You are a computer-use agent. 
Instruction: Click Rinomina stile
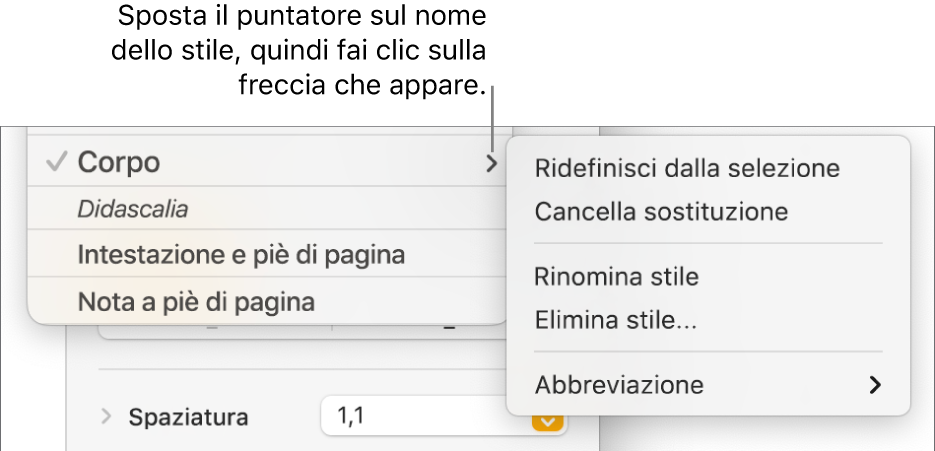click(x=616, y=276)
